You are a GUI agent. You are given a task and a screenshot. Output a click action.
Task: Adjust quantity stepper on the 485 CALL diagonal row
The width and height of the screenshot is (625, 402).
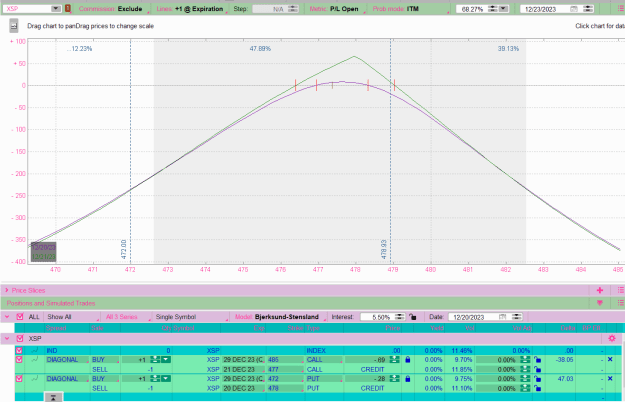155,359
